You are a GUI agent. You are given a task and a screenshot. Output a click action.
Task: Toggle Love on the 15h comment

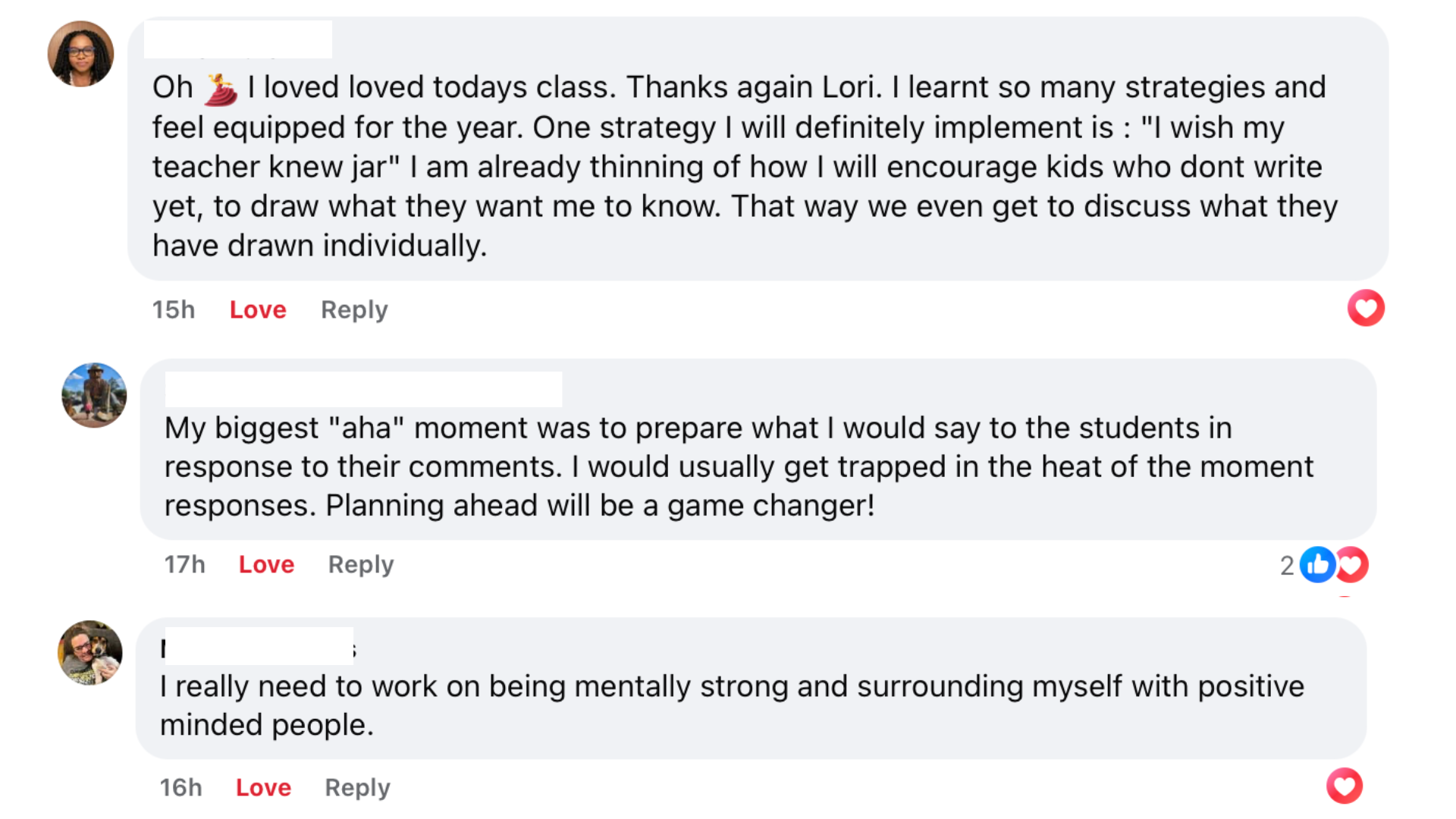click(258, 309)
